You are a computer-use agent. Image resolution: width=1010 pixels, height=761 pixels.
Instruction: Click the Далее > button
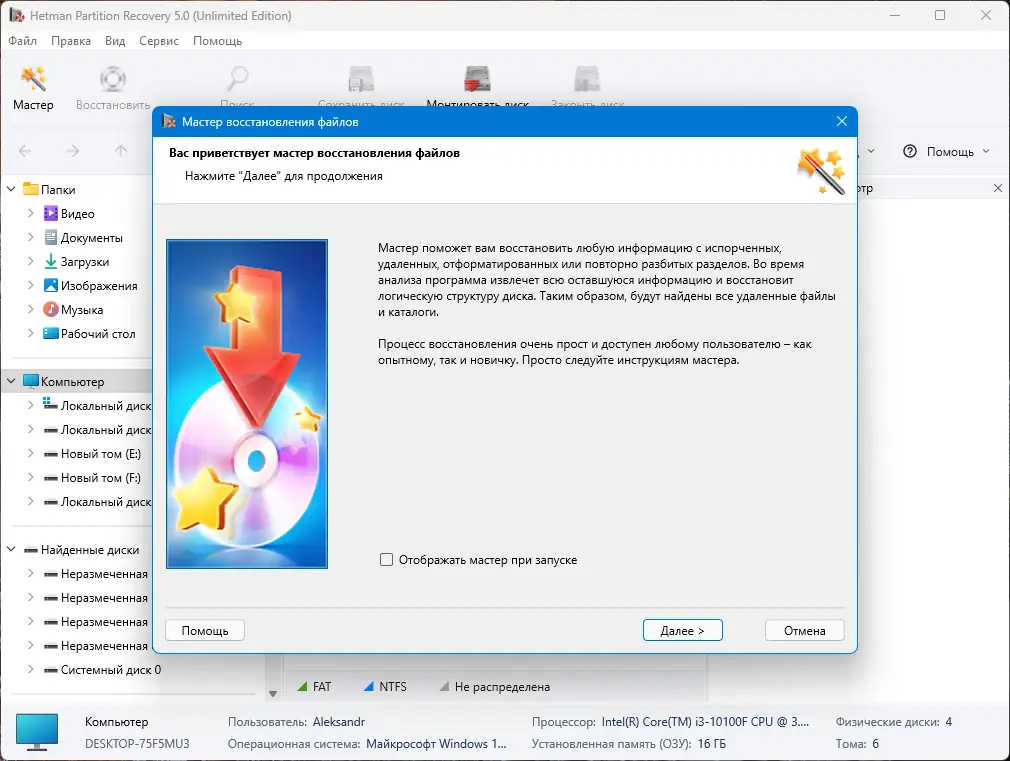(682, 630)
